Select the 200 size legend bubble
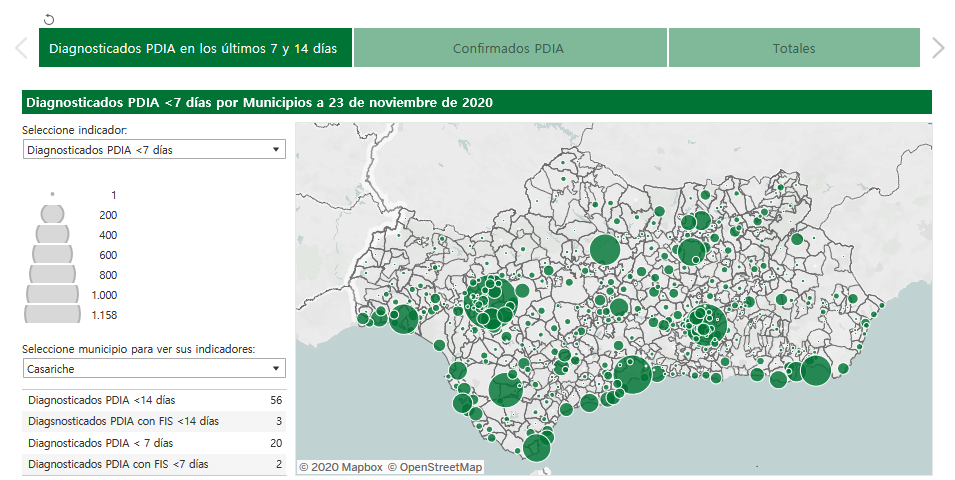 pyautogui.click(x=52, y=214)
